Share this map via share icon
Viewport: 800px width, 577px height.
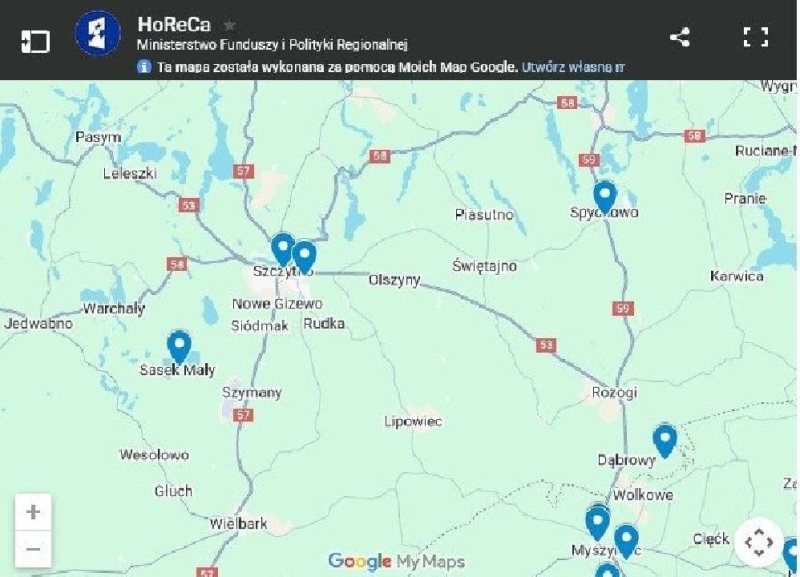point(680,37)
